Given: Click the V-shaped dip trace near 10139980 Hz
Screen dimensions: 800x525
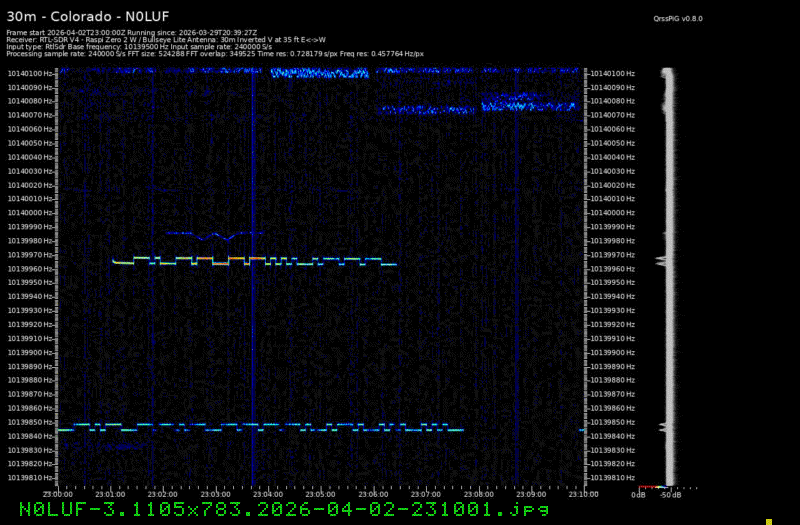Looking at the screenshot, I should (230, 237).
